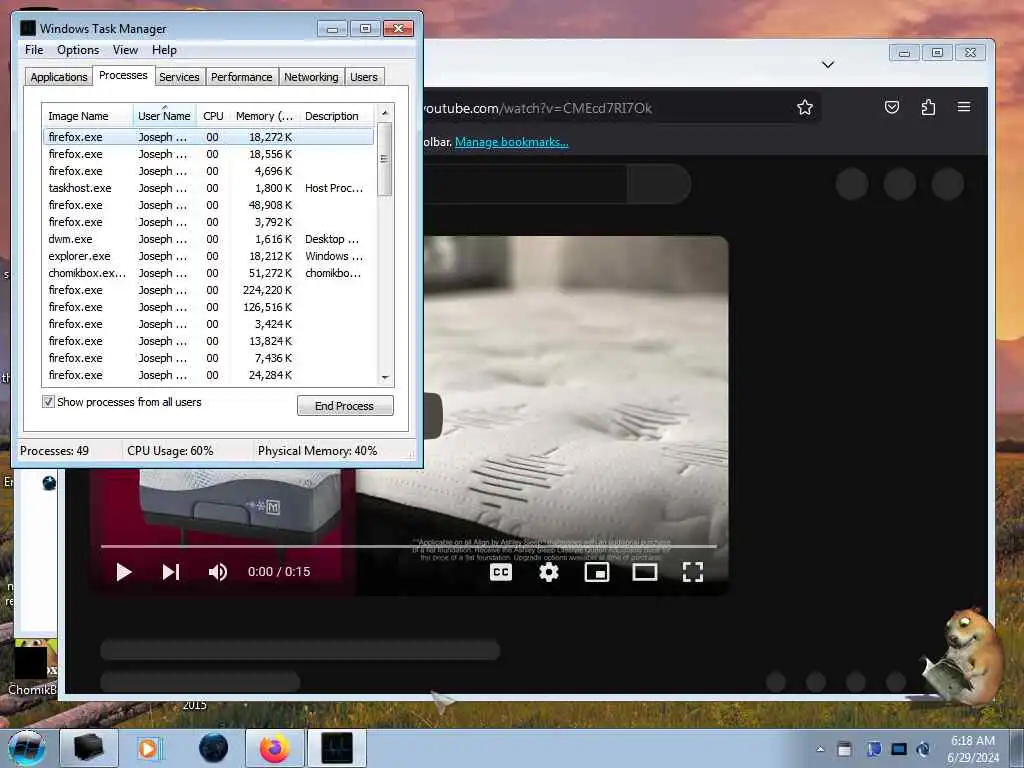Sort by Image Name column header

(88, 116)
